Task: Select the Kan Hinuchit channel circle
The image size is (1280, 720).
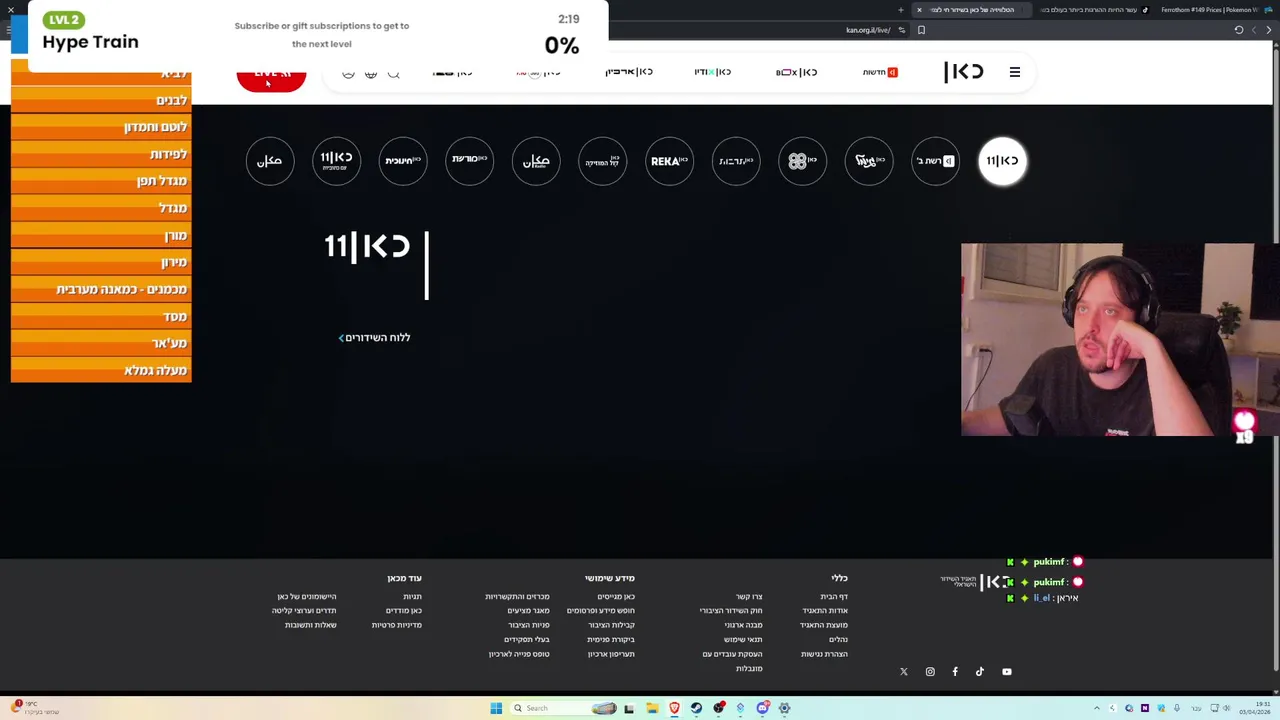Action: [x=403, y=161]
